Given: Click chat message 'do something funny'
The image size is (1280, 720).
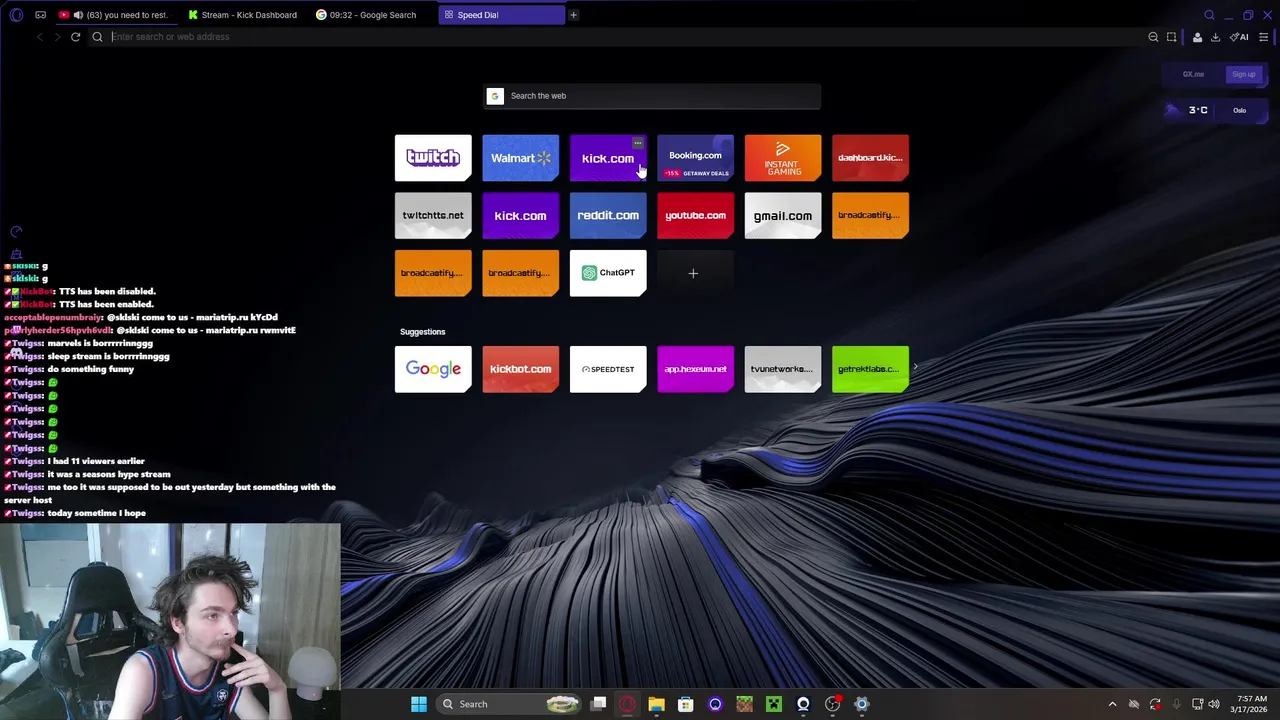Looking at the screenshot, I should click(x=90, y=369).
